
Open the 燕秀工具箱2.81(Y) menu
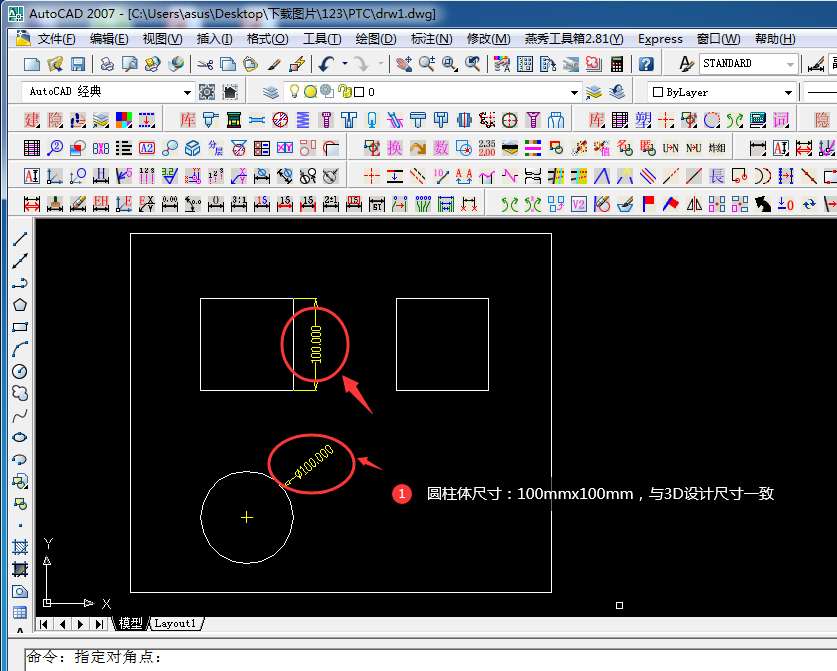574,39
